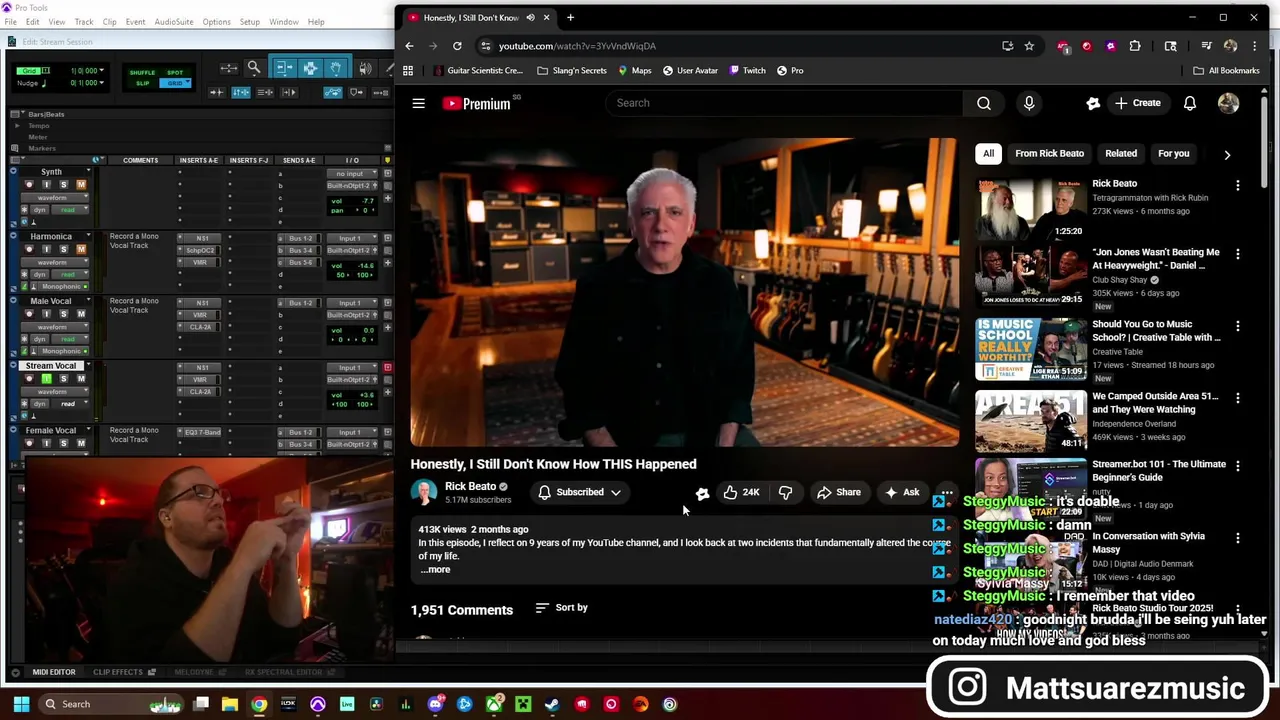The image size is (1280, 720).
Task: Expand the Tempo ruler triangle
Action: [x=16, y=126]
